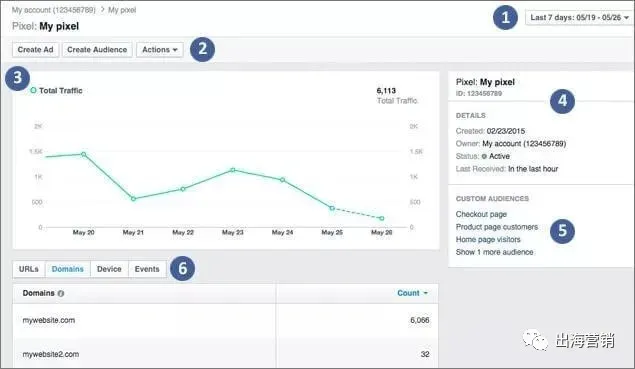Click the May 20 data point on chart
The width and height of the screenshot is (635, 369).
pyautogui.click(x=83, y=154)
